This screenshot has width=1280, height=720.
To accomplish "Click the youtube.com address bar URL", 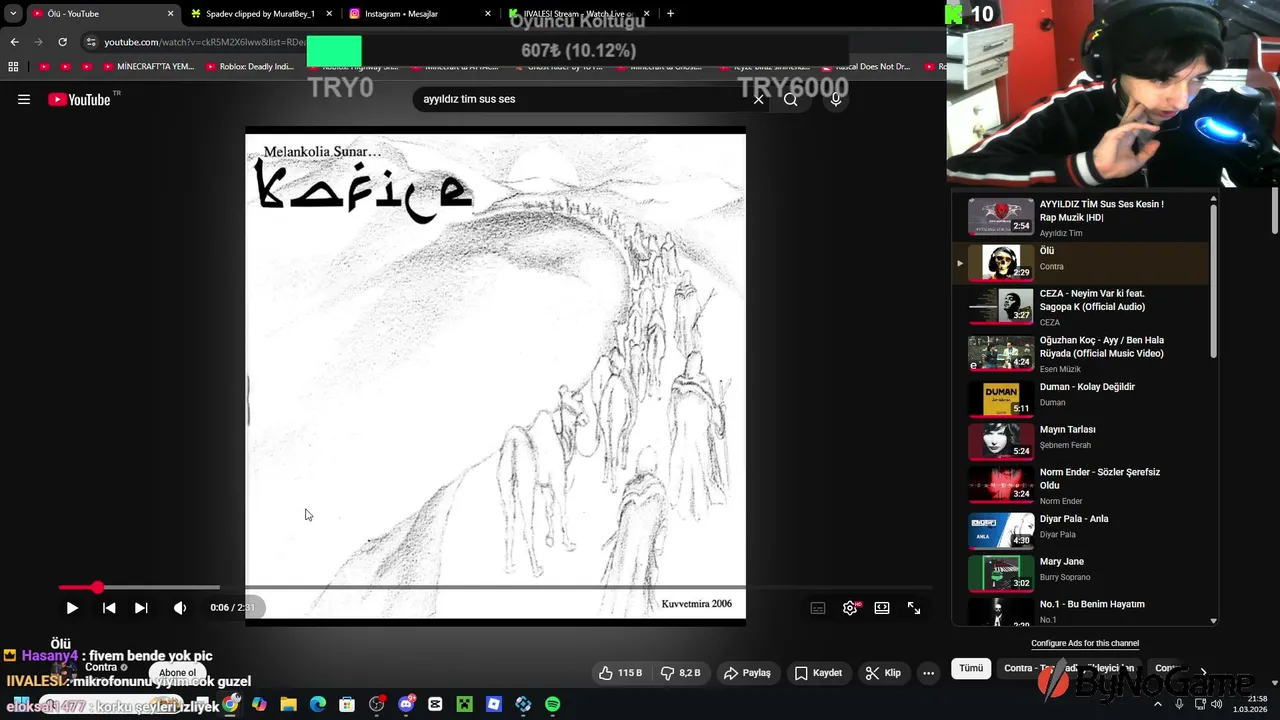I will (x=205, y=42).
